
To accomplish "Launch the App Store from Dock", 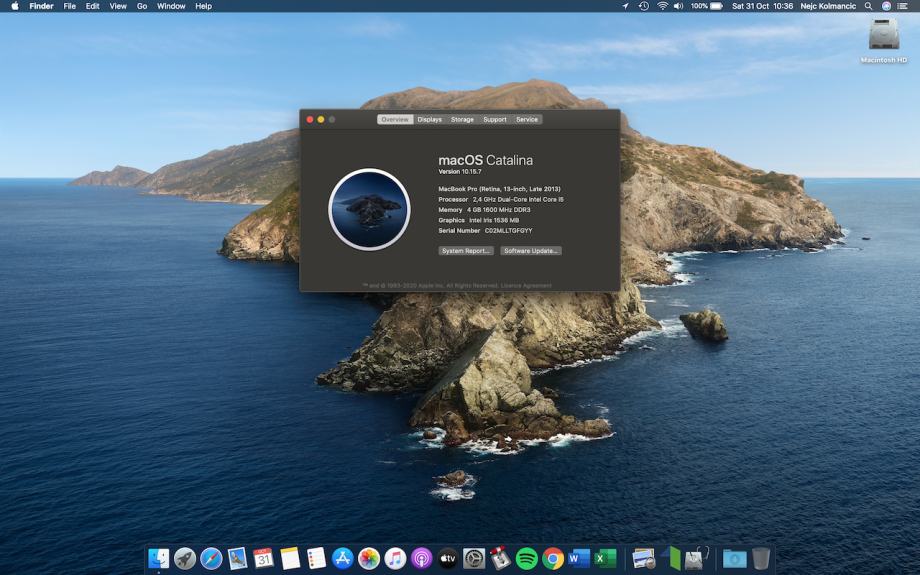I will [x=343, y=559].
